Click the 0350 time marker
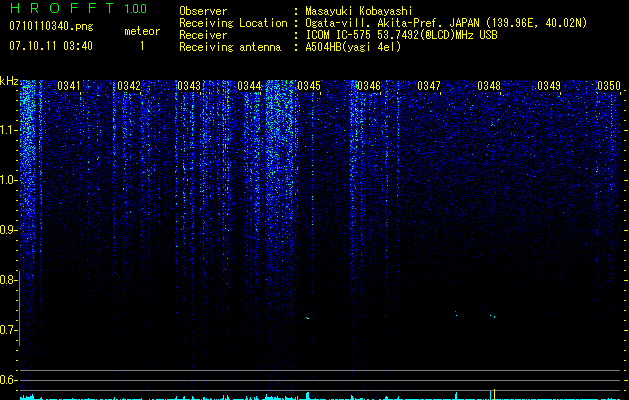 [609, 86]
